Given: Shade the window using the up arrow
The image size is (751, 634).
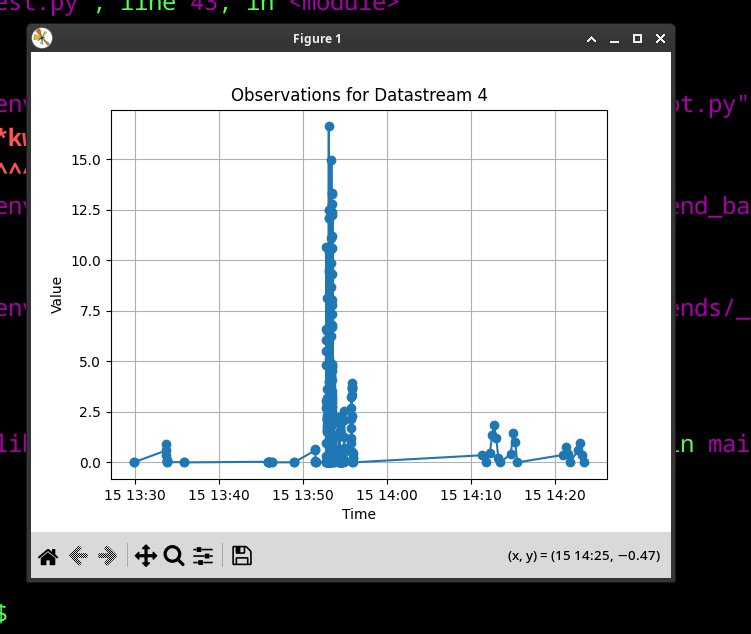Looking at the screenshot, I should (591, 39).
